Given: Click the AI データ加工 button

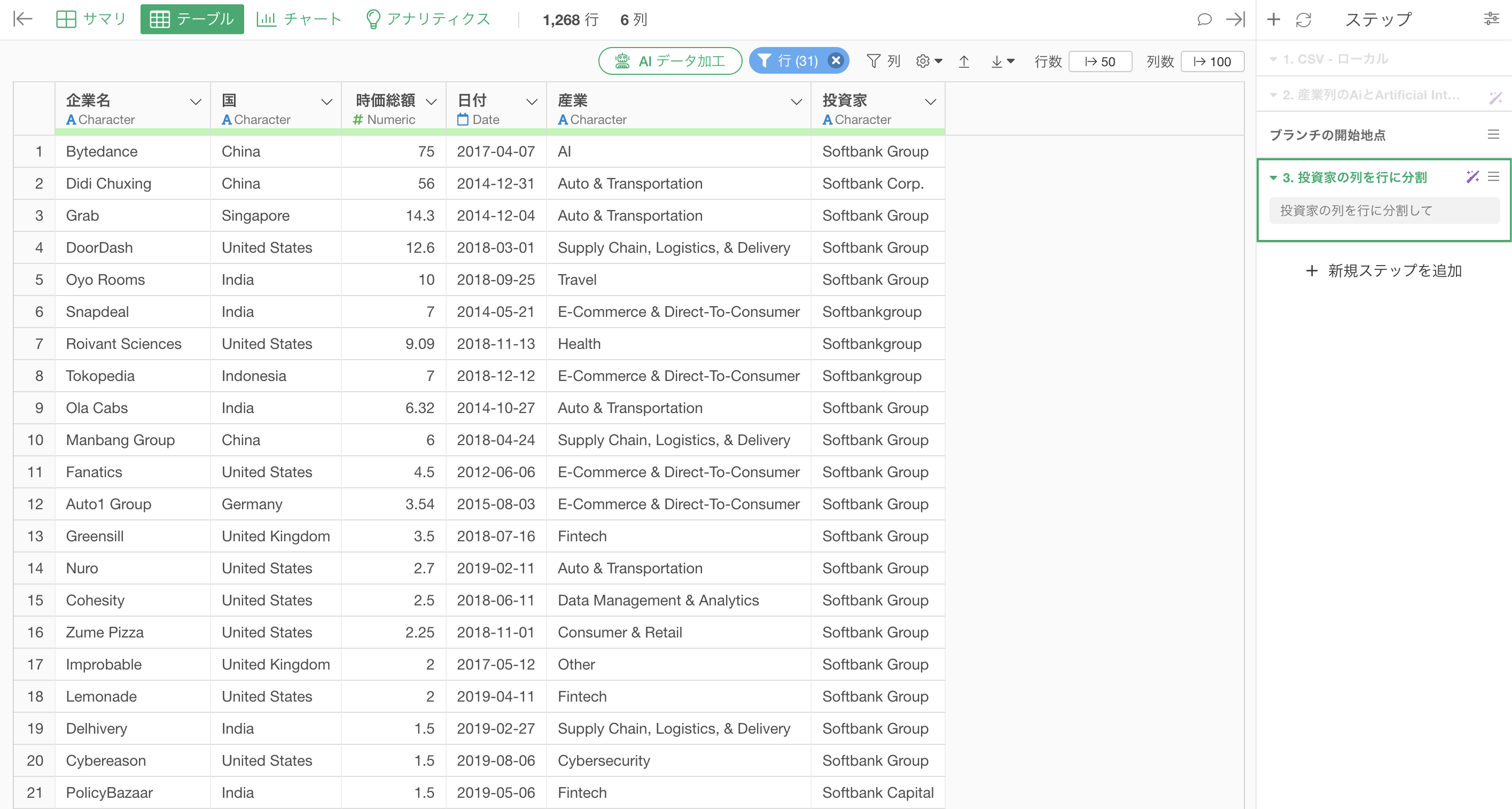Looking at the screenshot, I should [670, 61].
